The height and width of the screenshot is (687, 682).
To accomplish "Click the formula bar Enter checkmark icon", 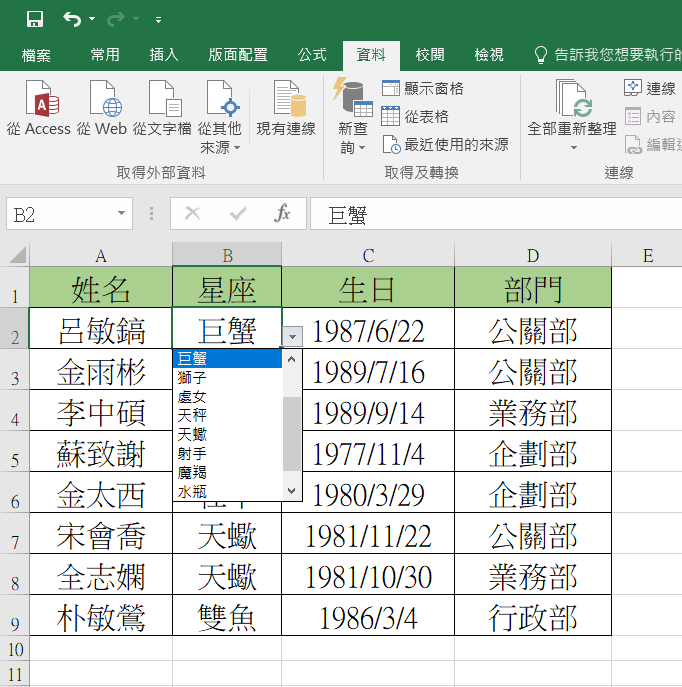I will [238, 214].
